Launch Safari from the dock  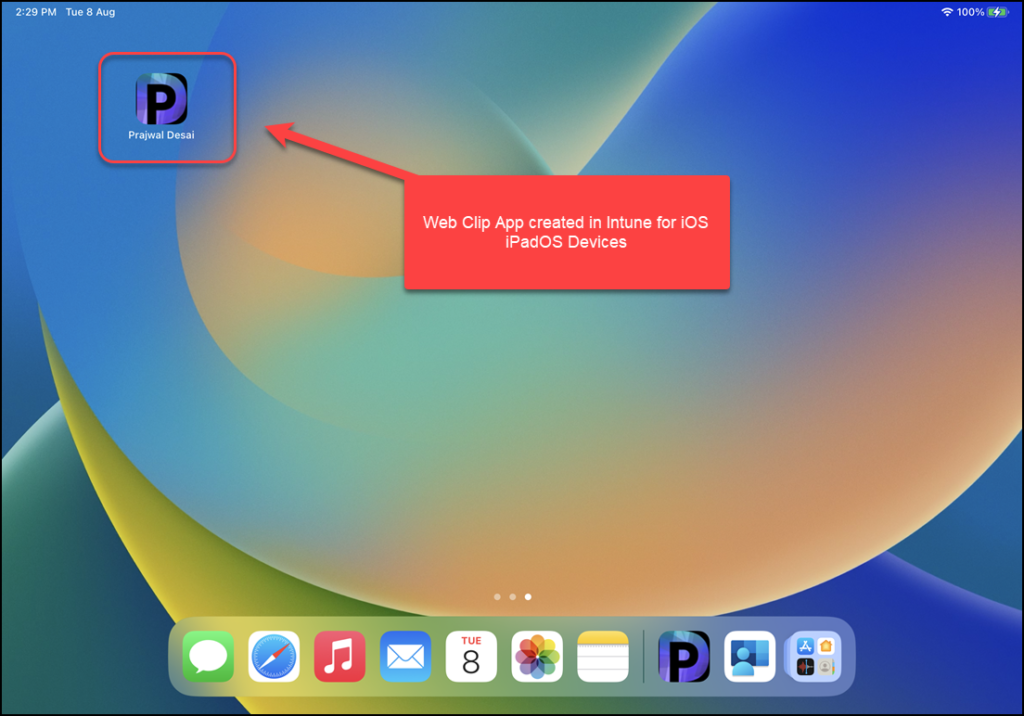[x=274, y=657]
